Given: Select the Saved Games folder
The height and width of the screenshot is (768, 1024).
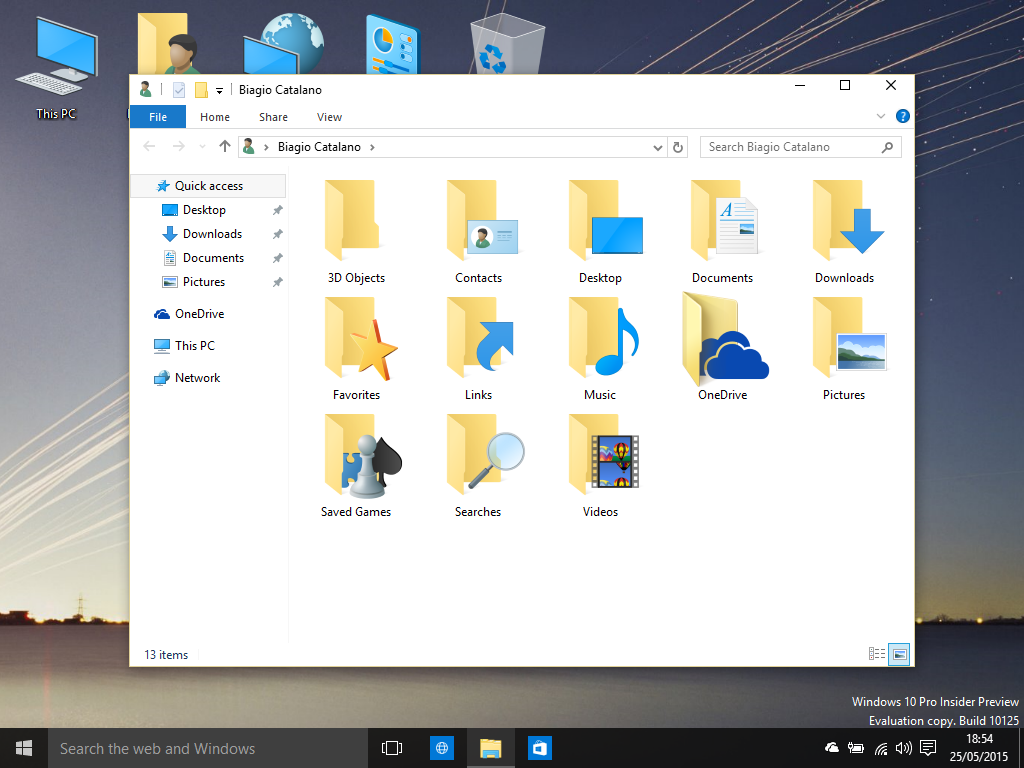Looking at the screenshot, I should pos(356,466).
